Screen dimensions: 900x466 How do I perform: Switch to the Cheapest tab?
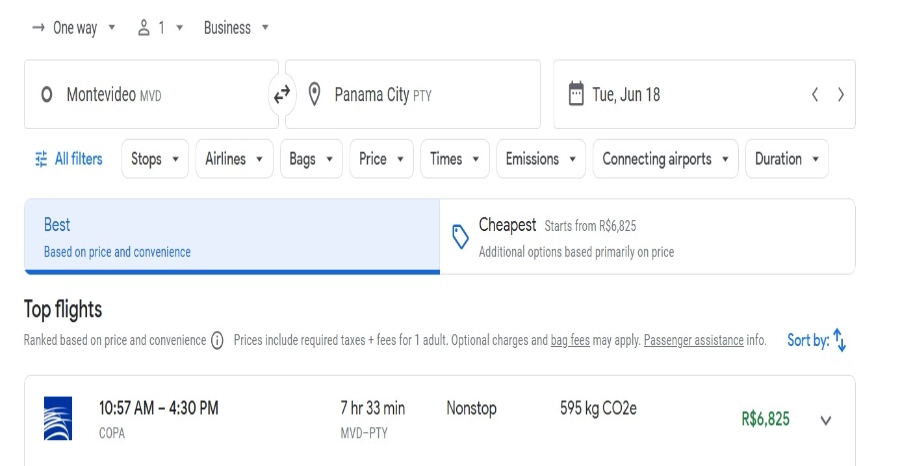pyautogui.click(x=647, y=237)
